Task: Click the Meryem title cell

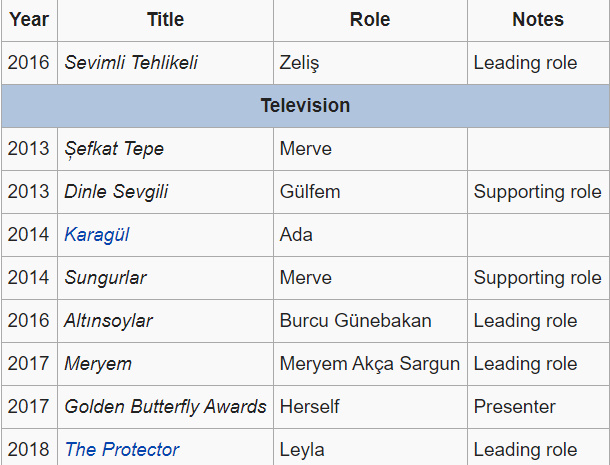Action: pos(98,364)
